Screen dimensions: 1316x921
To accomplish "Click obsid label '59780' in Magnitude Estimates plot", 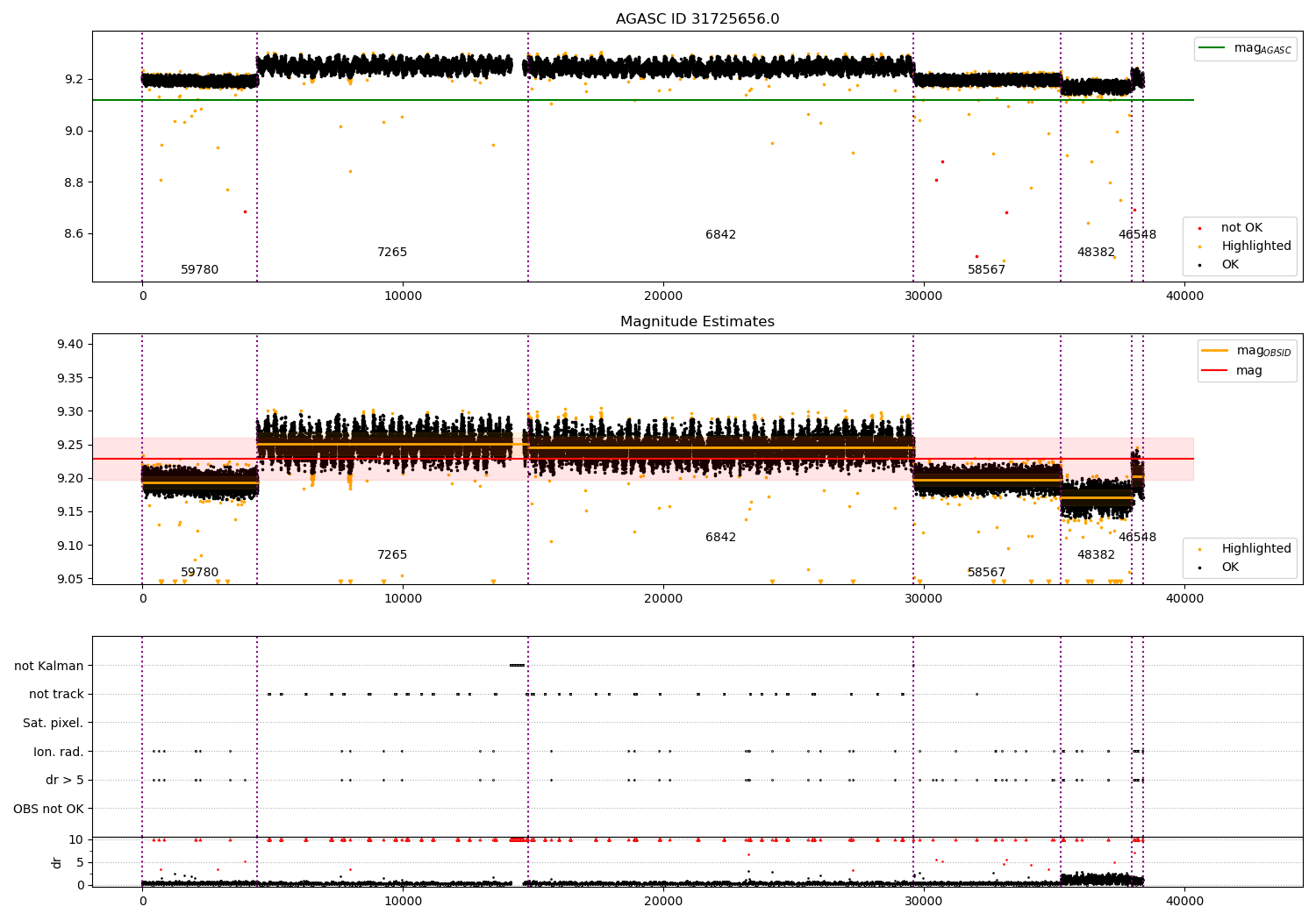I will (x=200, y=573).
